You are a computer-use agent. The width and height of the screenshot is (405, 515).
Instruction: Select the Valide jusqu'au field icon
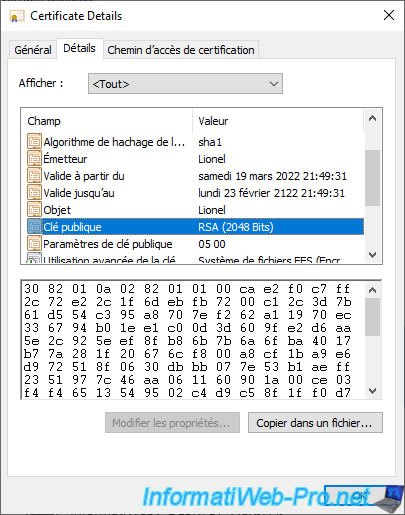[34, 192]
